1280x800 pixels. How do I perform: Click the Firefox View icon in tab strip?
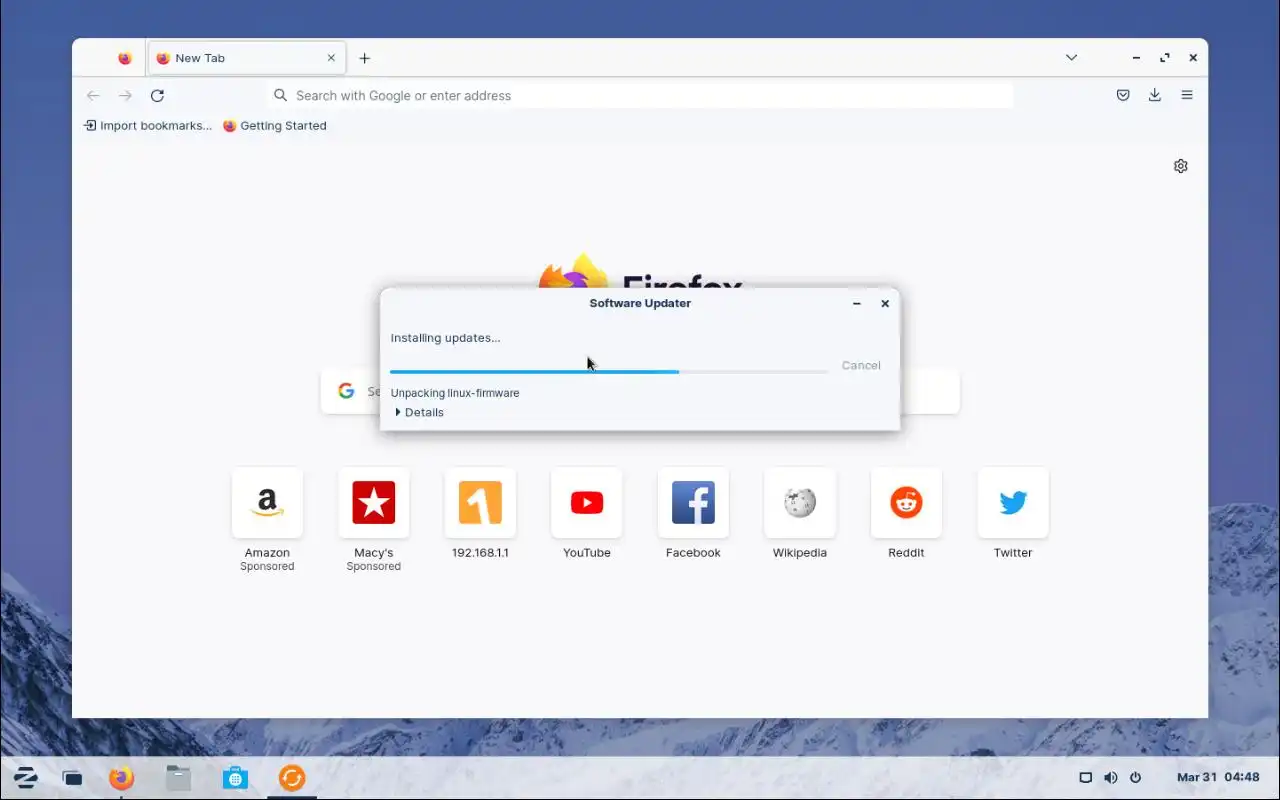(124, 58)
